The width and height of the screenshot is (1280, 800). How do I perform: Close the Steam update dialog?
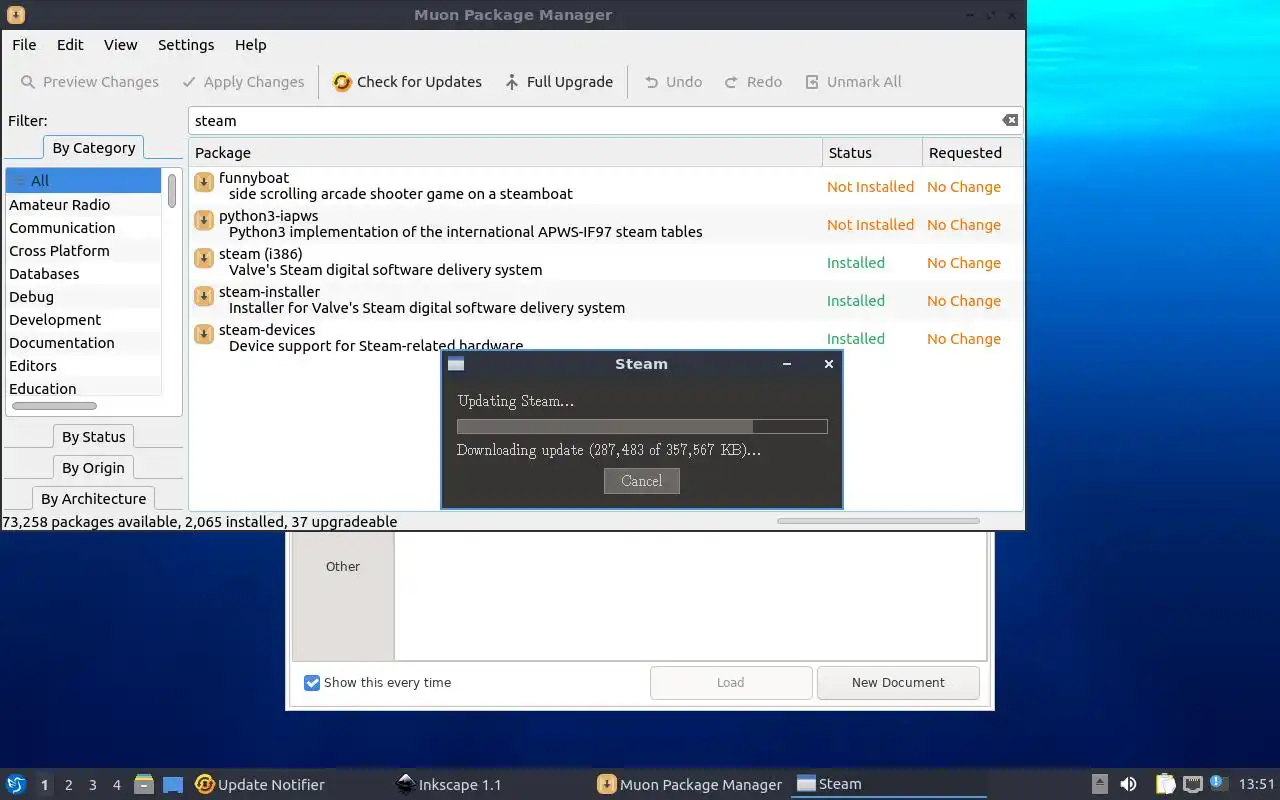click(x=829, y=364)
